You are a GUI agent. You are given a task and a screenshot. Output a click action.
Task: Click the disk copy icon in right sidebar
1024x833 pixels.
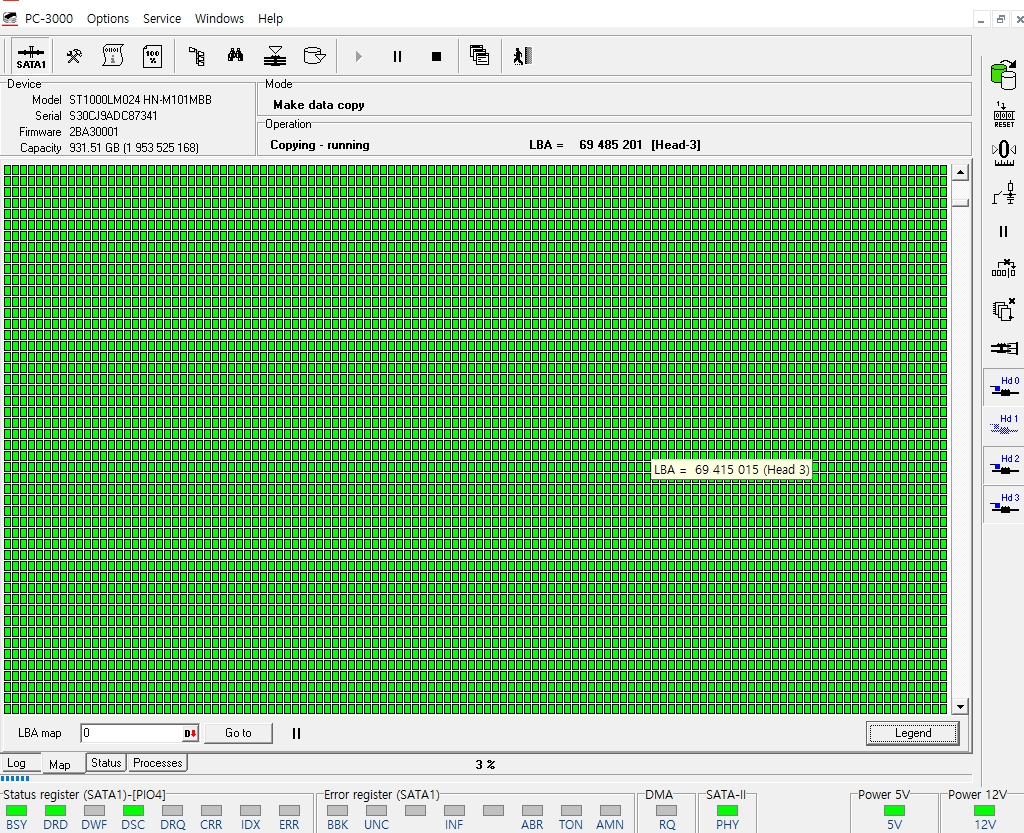(1002, 73)
